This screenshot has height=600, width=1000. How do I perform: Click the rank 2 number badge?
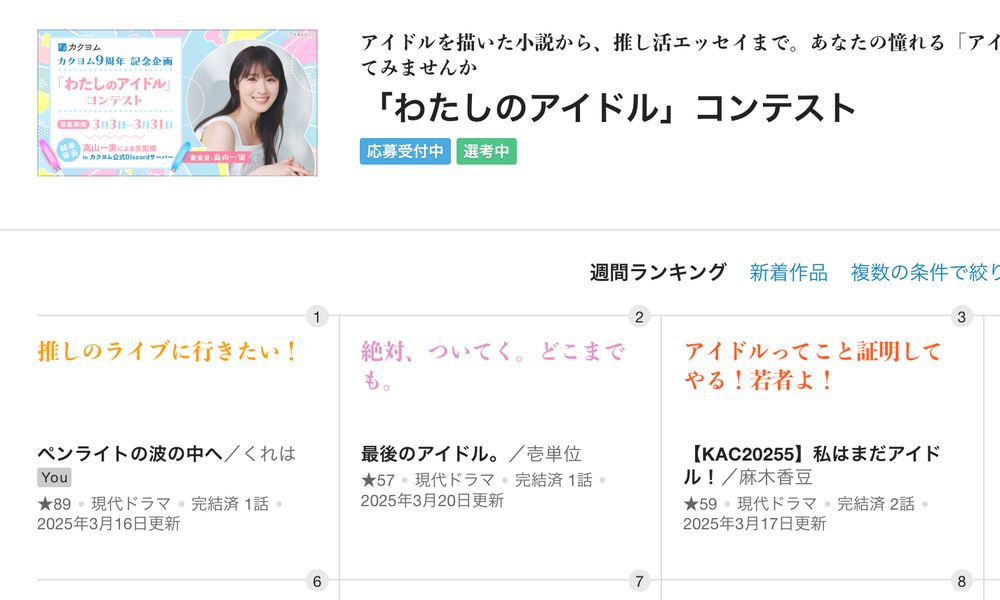639,316
